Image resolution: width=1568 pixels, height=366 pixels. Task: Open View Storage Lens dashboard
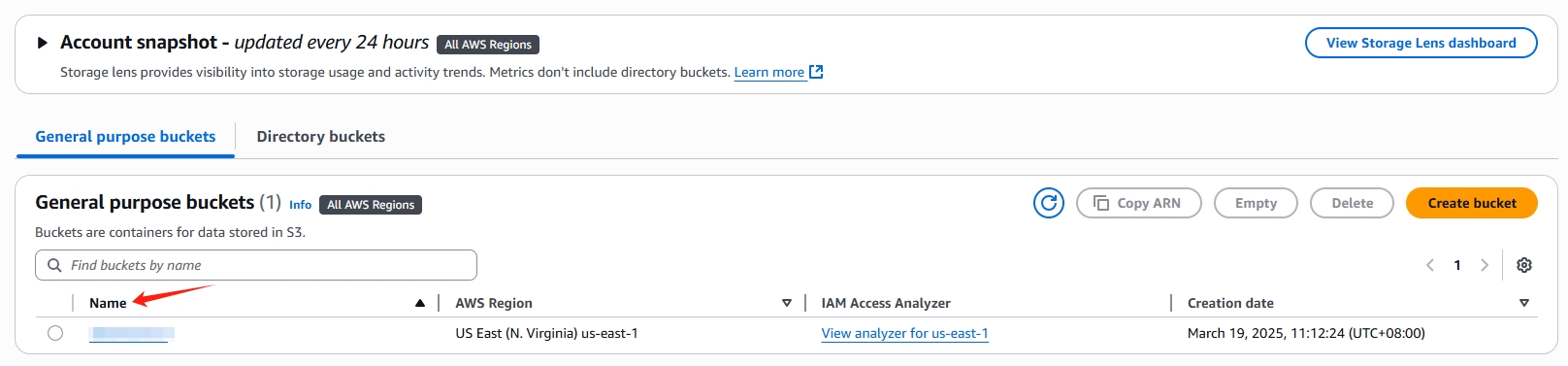pyautogui.click(x=1421, y=43)
